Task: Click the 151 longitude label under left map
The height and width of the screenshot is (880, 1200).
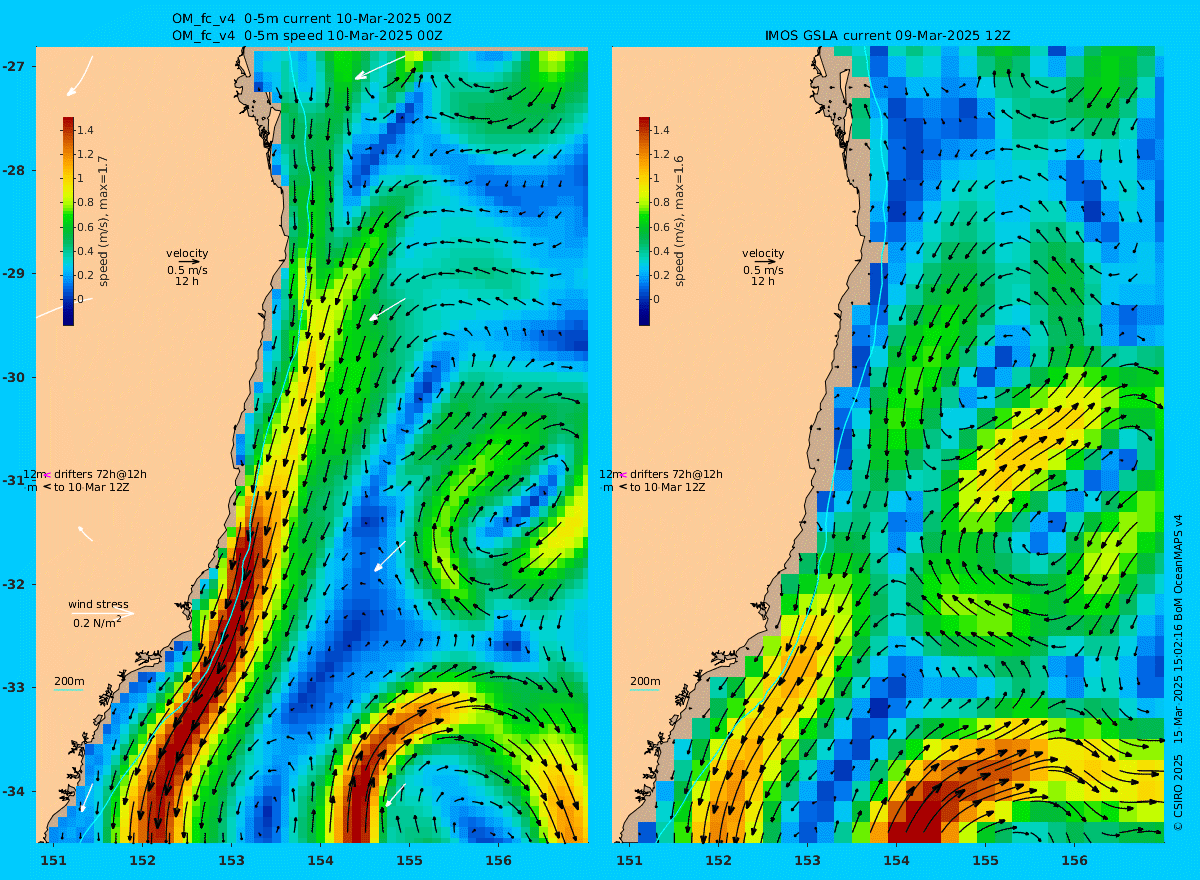Action: click(53, 860)
